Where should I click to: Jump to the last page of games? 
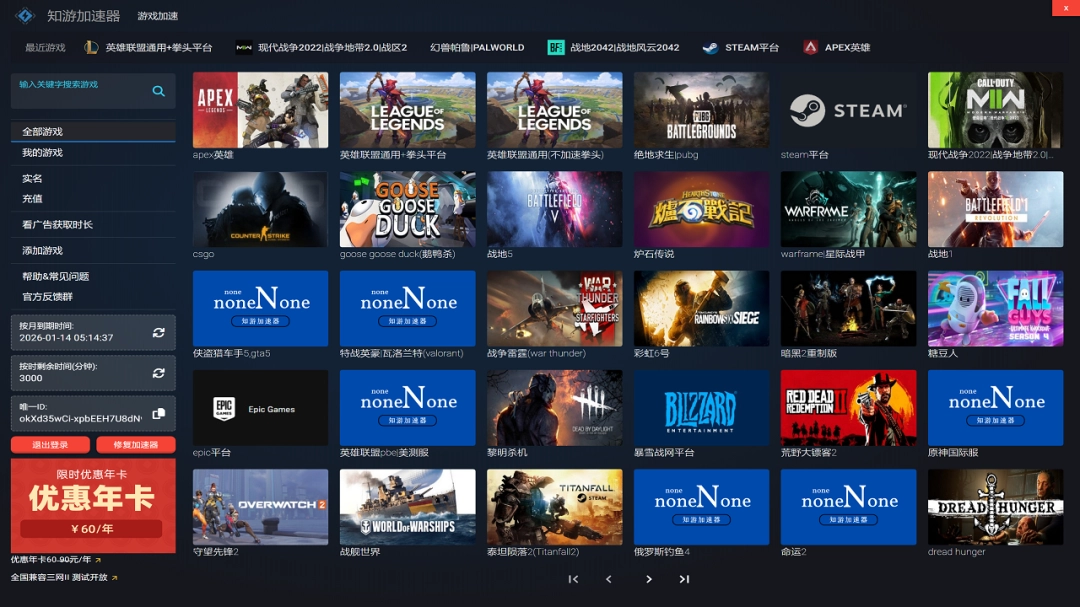684,579
